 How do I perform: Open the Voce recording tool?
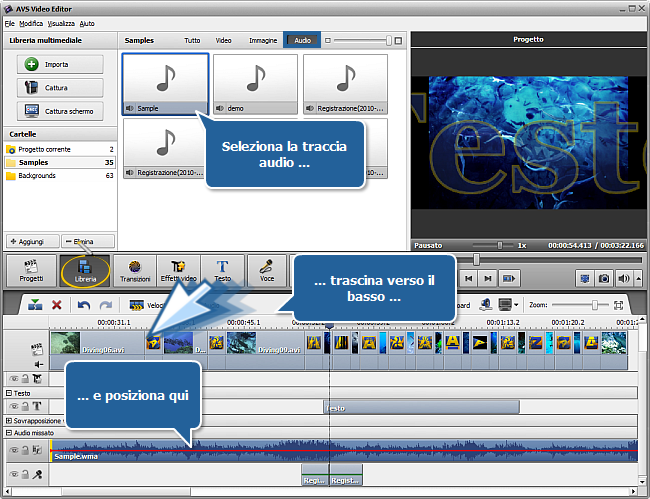[267, 270]
